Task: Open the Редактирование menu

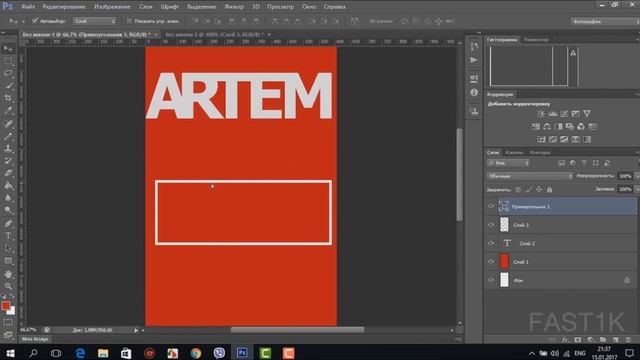Action: pos(64,7)
